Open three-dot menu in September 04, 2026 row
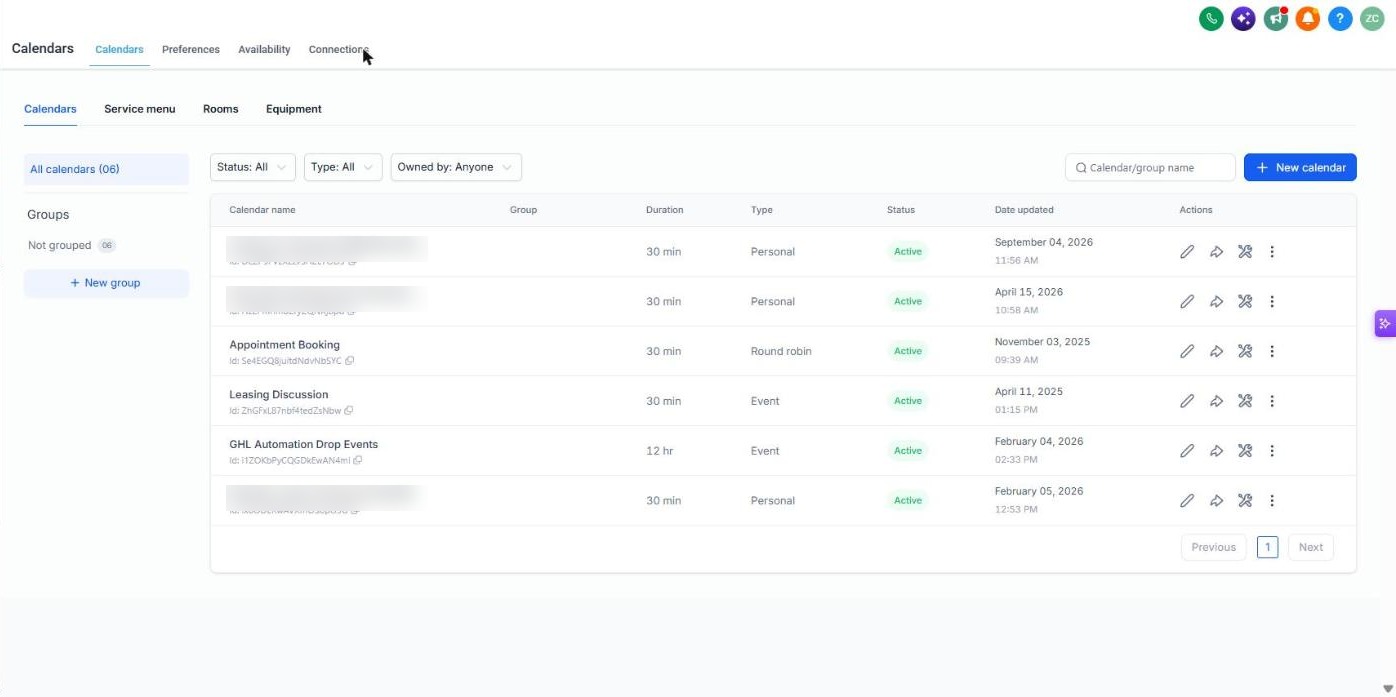Image resolution: width=1396 pixels, height=697 pixels. click(x=1272, y=252)
